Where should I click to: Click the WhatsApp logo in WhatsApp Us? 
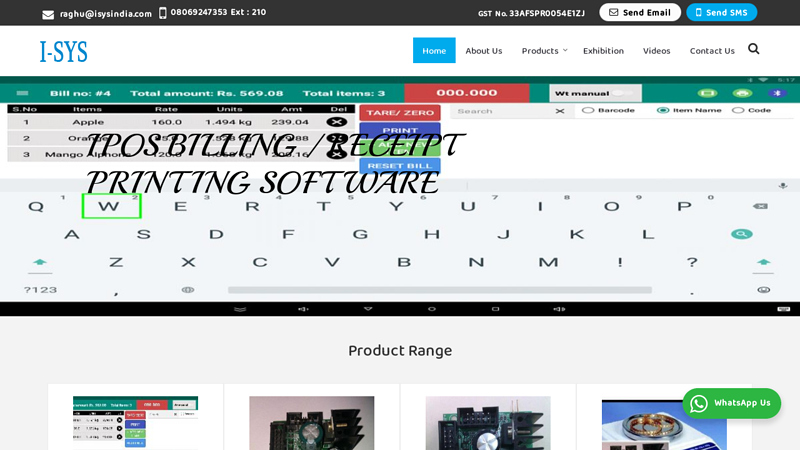(699, 403)
